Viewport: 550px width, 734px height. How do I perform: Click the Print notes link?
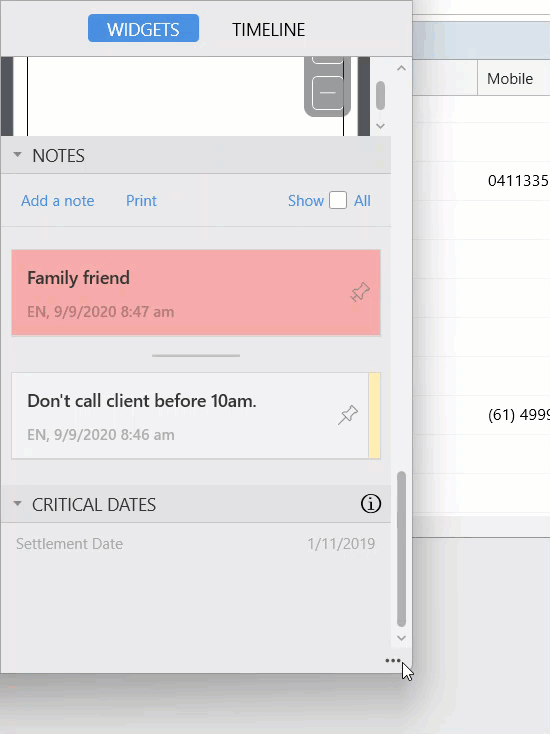tap(141, 201)
